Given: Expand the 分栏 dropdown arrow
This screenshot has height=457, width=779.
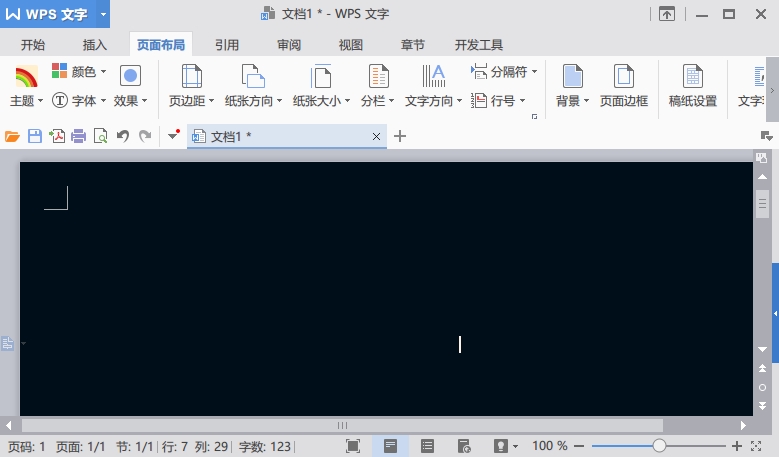Looking at the screenshot, I should pos(391,101).
